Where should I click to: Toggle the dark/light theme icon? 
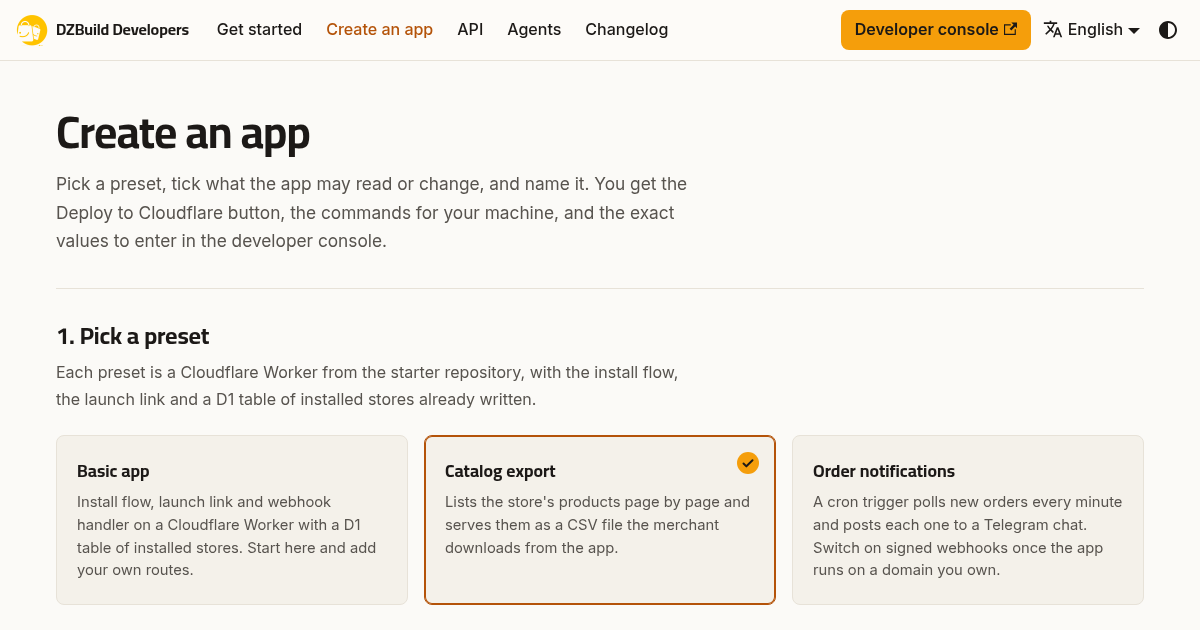[1168, 30]
